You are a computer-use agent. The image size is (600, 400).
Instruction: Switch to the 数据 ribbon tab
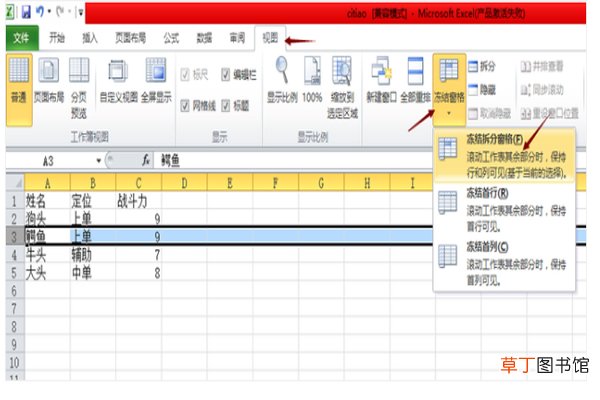(204, 38)
